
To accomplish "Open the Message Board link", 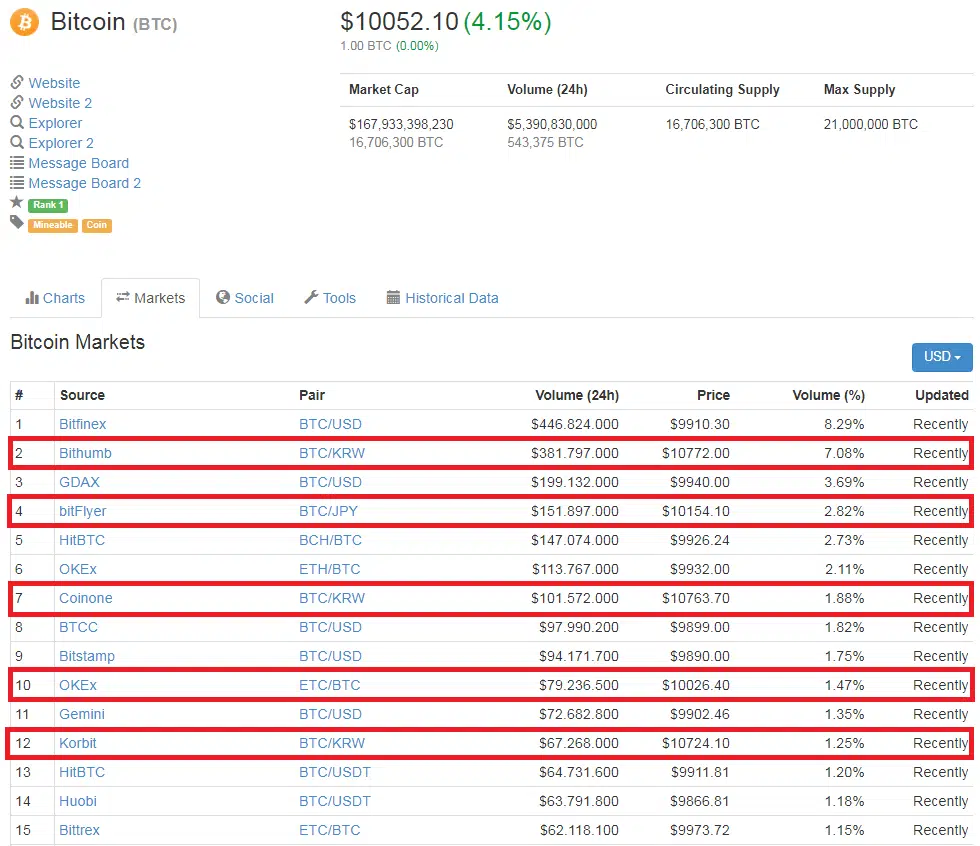I will (x=79, y=163).
